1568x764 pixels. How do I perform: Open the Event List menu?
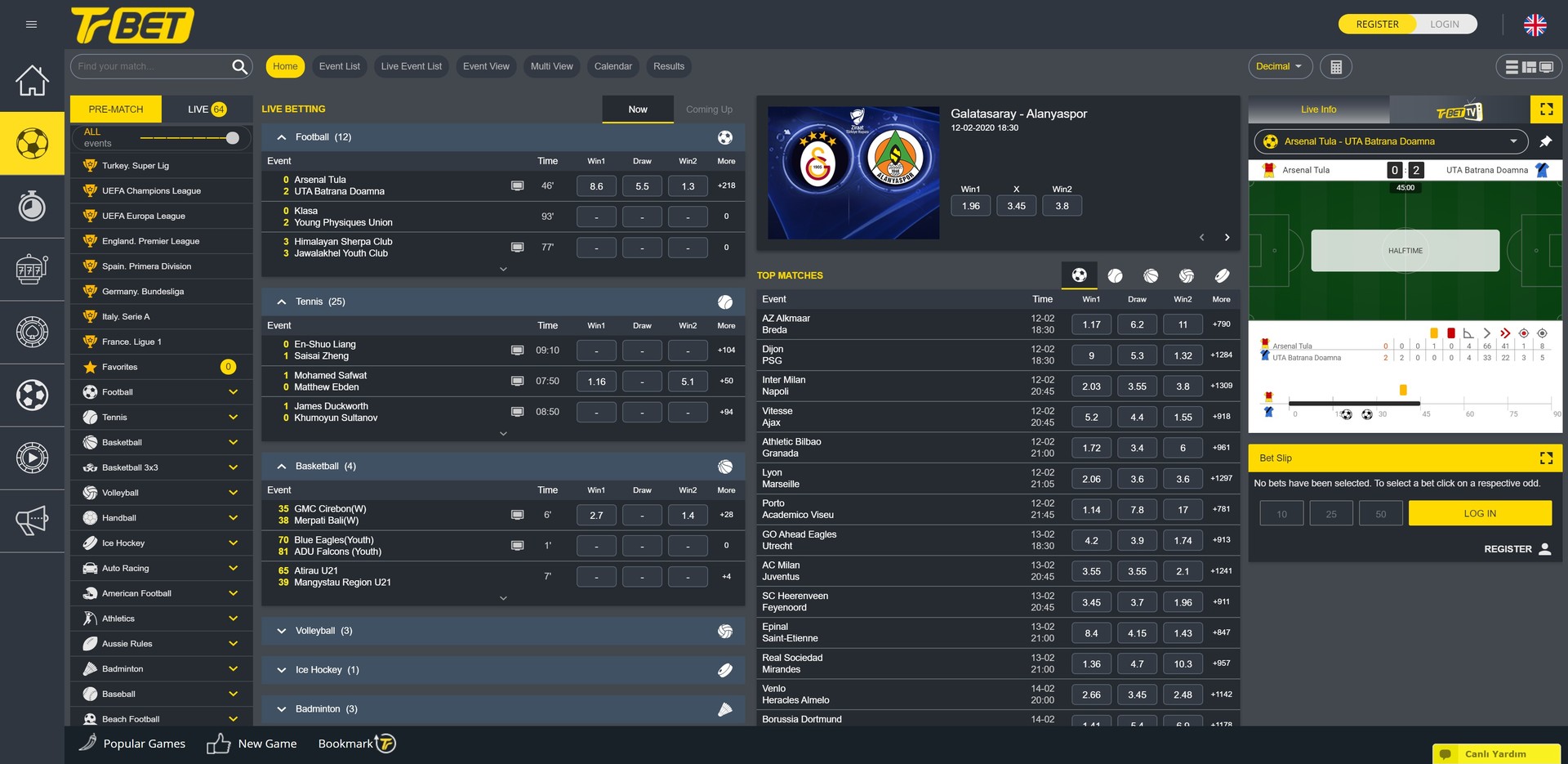coord(339,67)
